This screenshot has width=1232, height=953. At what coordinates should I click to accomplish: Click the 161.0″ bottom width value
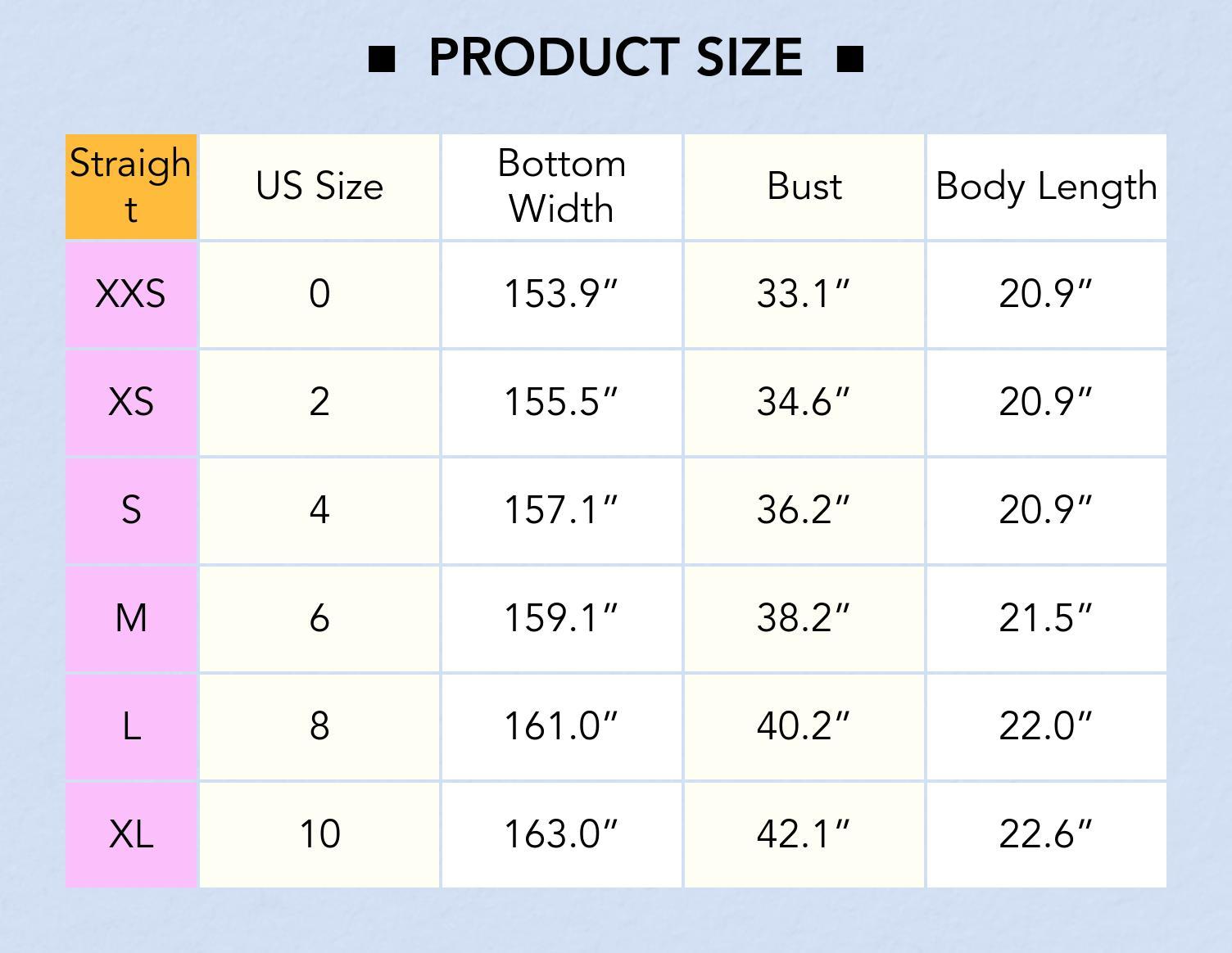pyautogui.click(x=561, y=726)
